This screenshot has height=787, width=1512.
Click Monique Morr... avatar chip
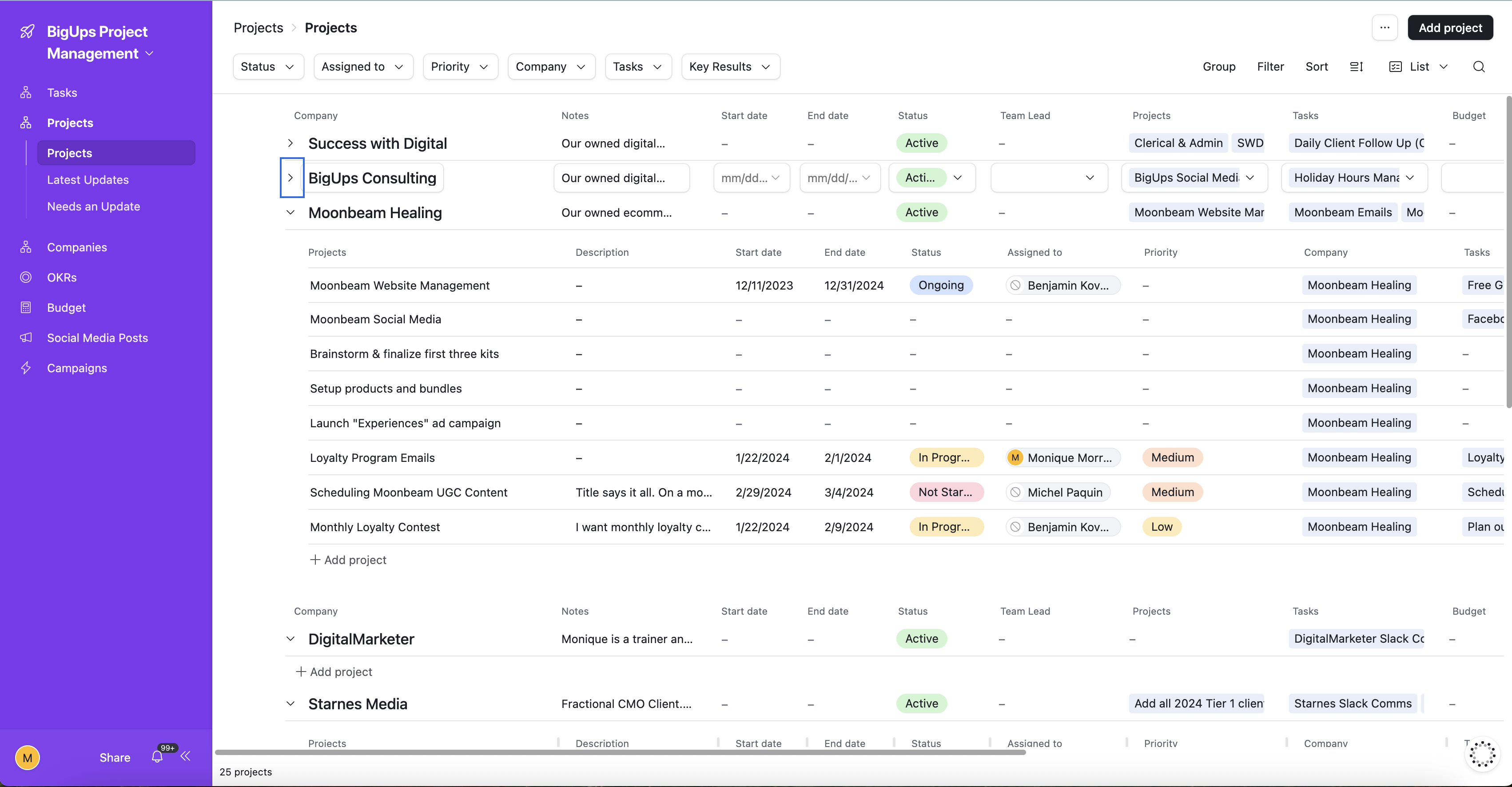1063,458
